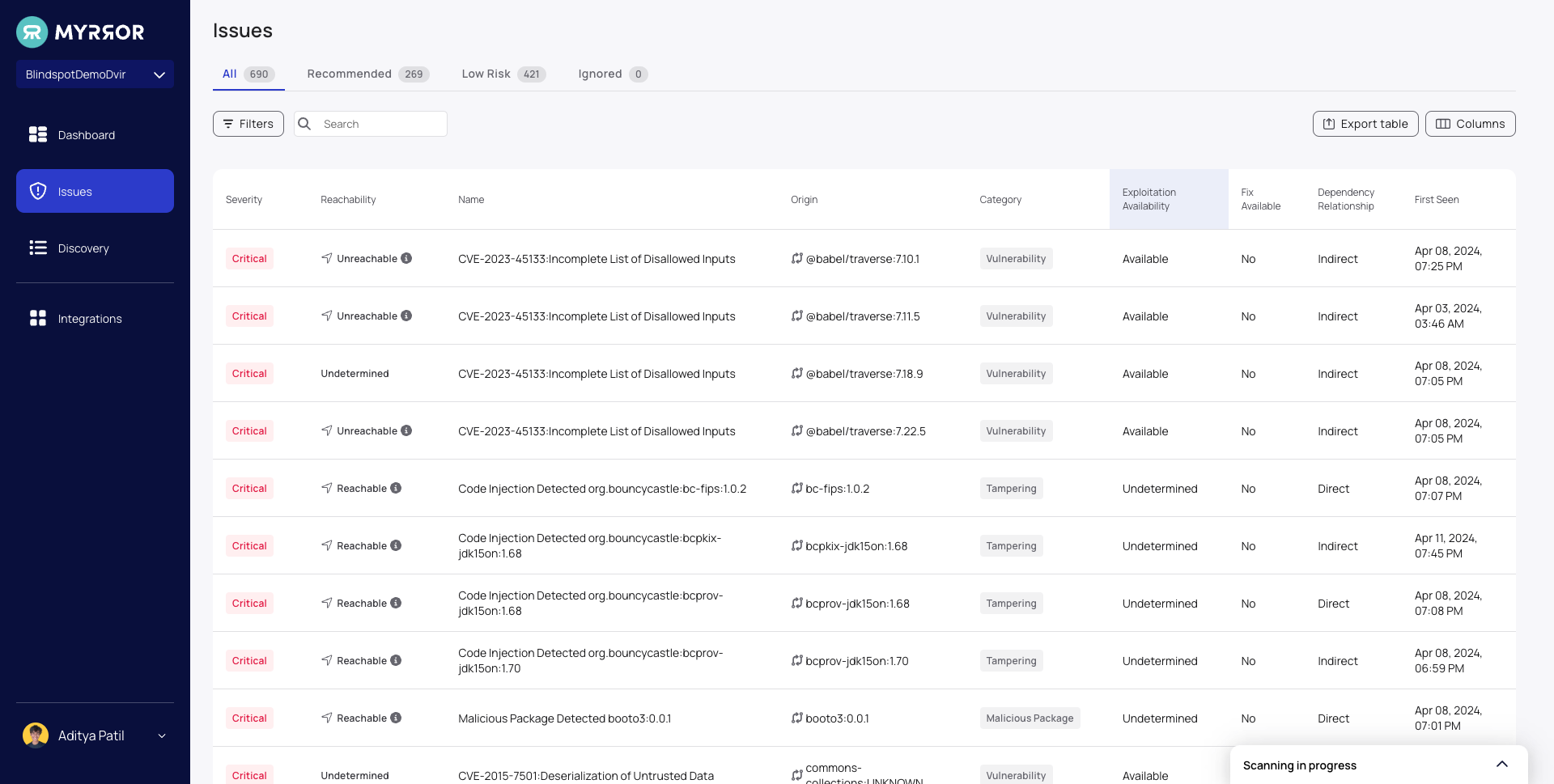The image size is (1554, 784).
Task: Click origin icon beside @babel/traverse:7.10.1
Action: [796, 258]
